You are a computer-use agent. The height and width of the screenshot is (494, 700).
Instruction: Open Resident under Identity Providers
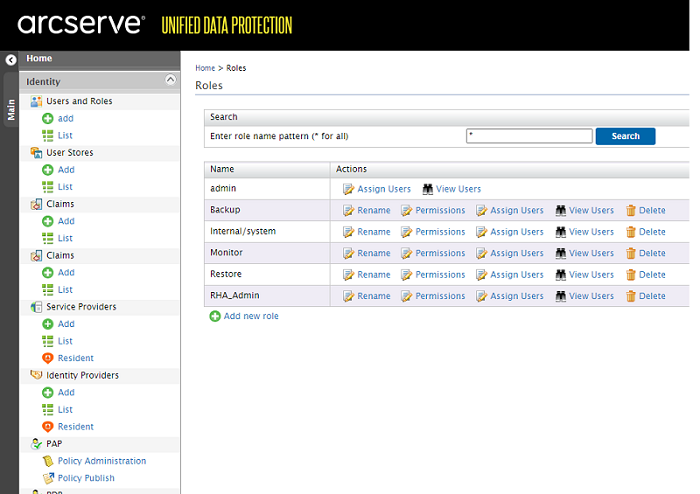tap(75, 427)
